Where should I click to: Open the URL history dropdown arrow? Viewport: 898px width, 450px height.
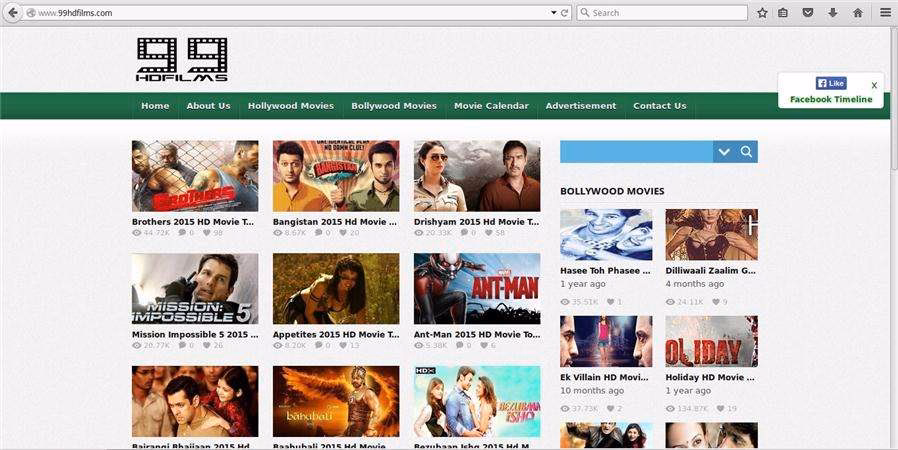pos(554,13)
